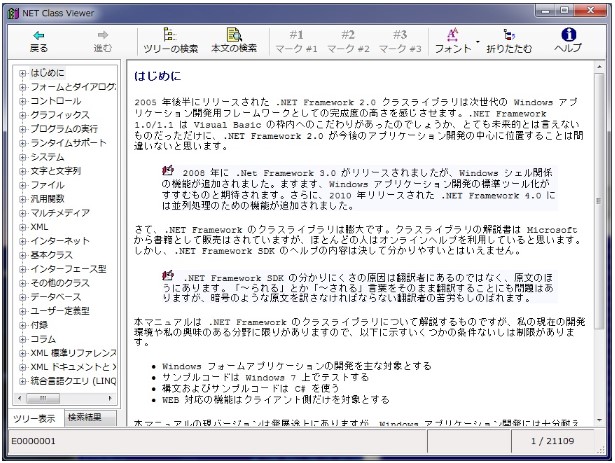This screenshot has width=615, height=463.
Task: Select ユーザー定義型 in the tree
Action: (60, 311)
